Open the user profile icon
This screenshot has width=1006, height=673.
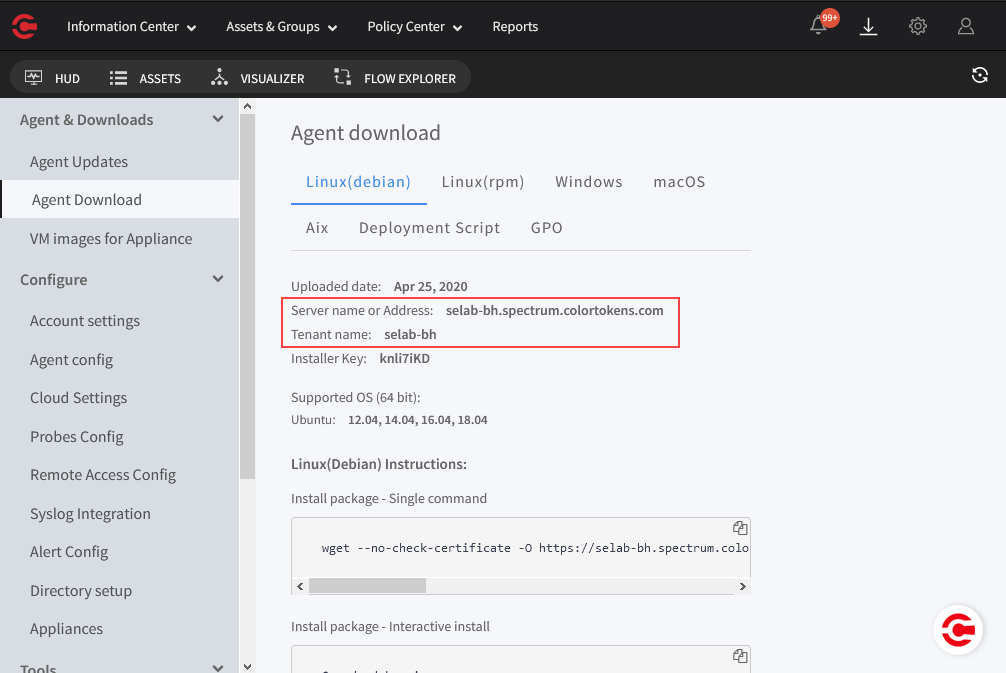point(966,26)
